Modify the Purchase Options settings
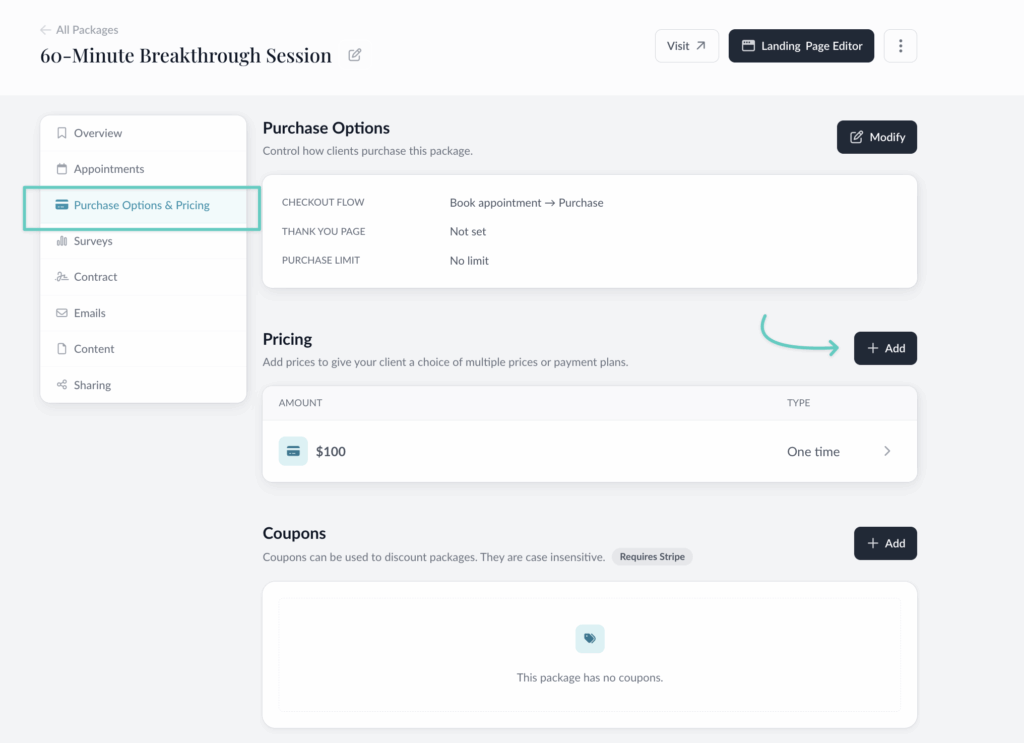 coord(876,137)
